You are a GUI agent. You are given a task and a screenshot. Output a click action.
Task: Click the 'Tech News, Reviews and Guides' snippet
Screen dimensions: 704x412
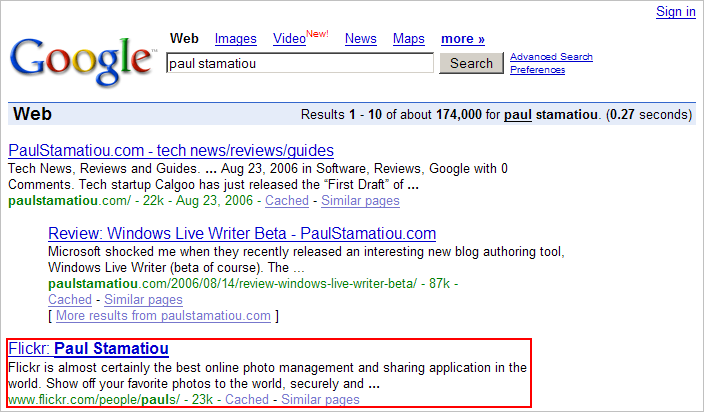104,169
